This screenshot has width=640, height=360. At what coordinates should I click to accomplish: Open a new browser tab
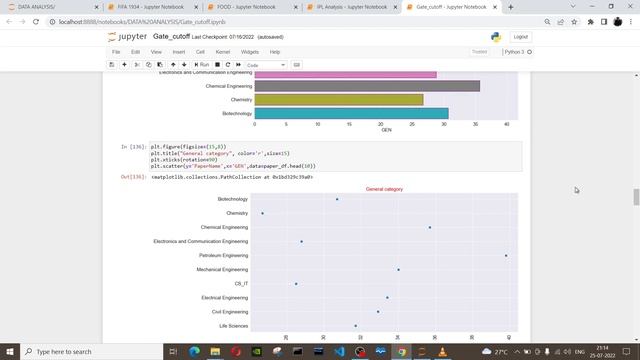click(x=511, y=7)
